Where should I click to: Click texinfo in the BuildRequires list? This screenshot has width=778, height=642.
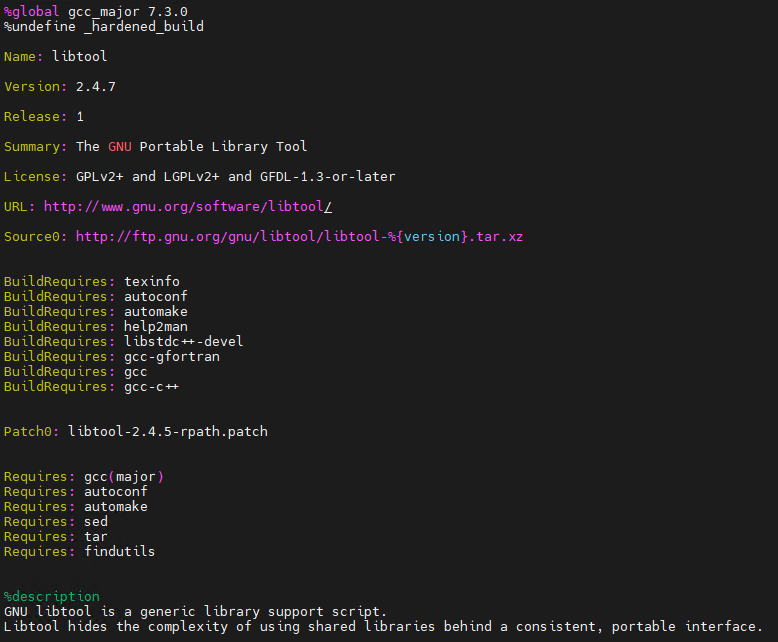click(151, 281)
